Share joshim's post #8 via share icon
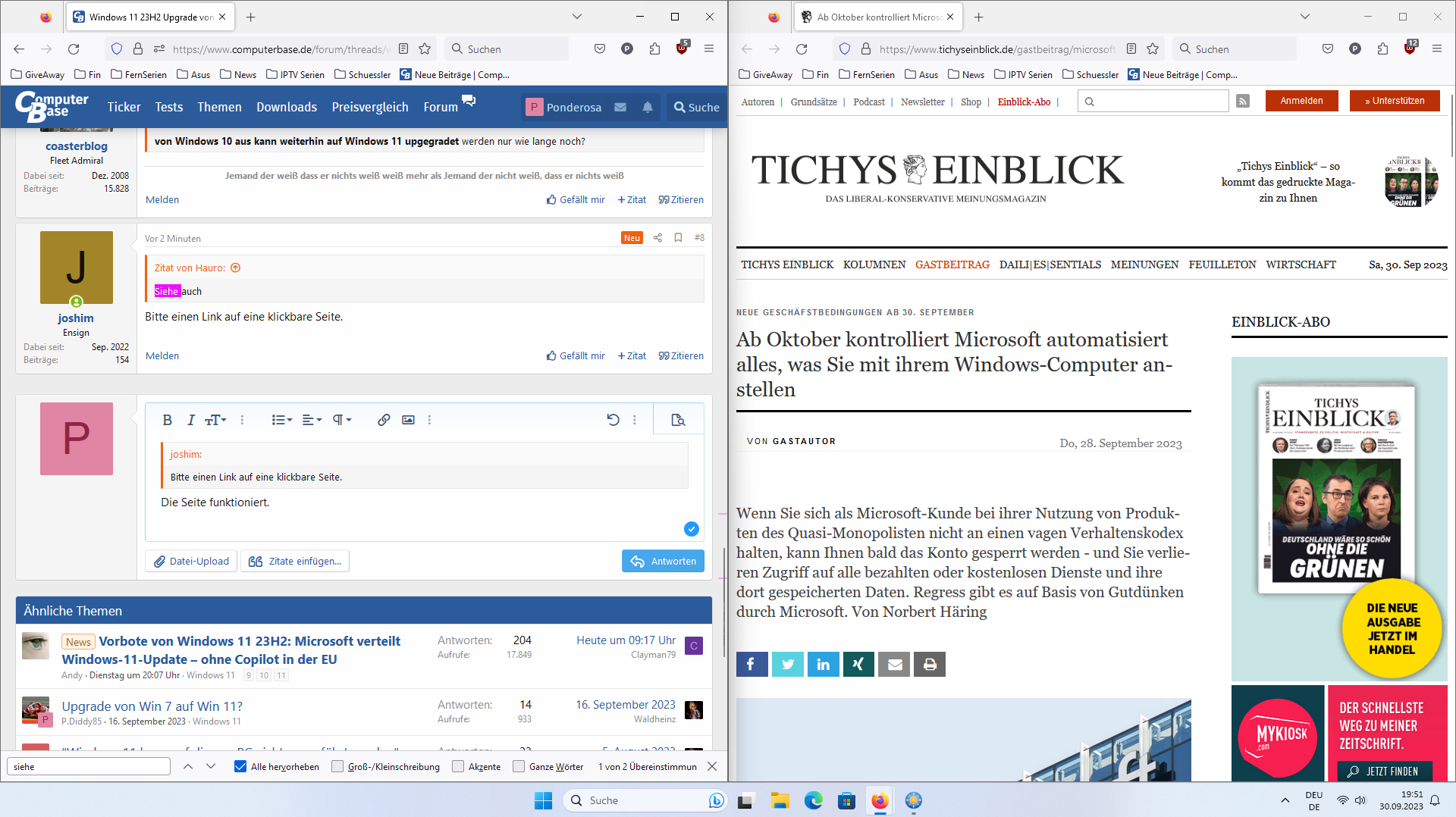The width and height of the screenshot is (1456, 817). point(657,238)
